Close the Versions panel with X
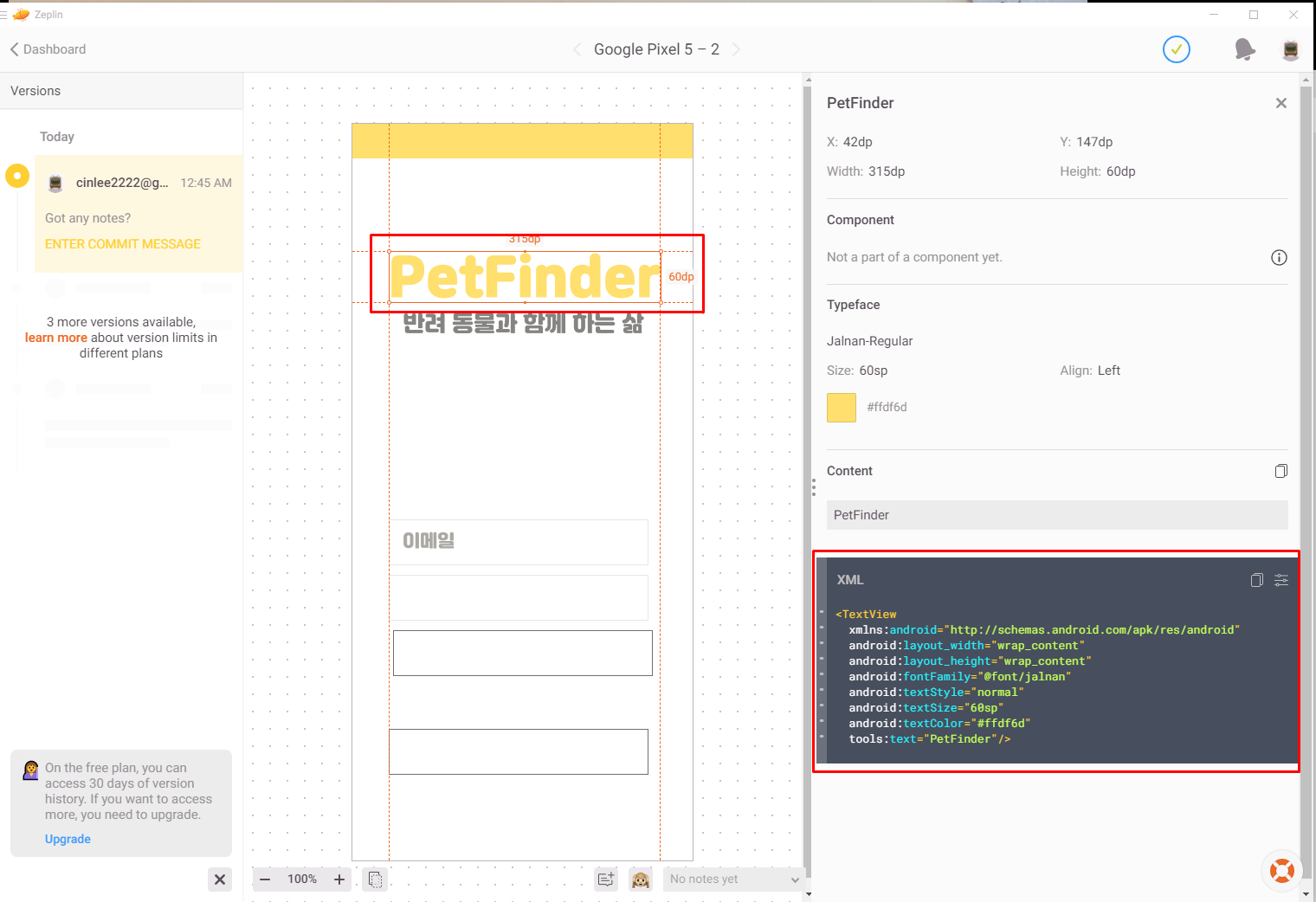The height and width of the screenshot is (902, 1316). point(220,879)
